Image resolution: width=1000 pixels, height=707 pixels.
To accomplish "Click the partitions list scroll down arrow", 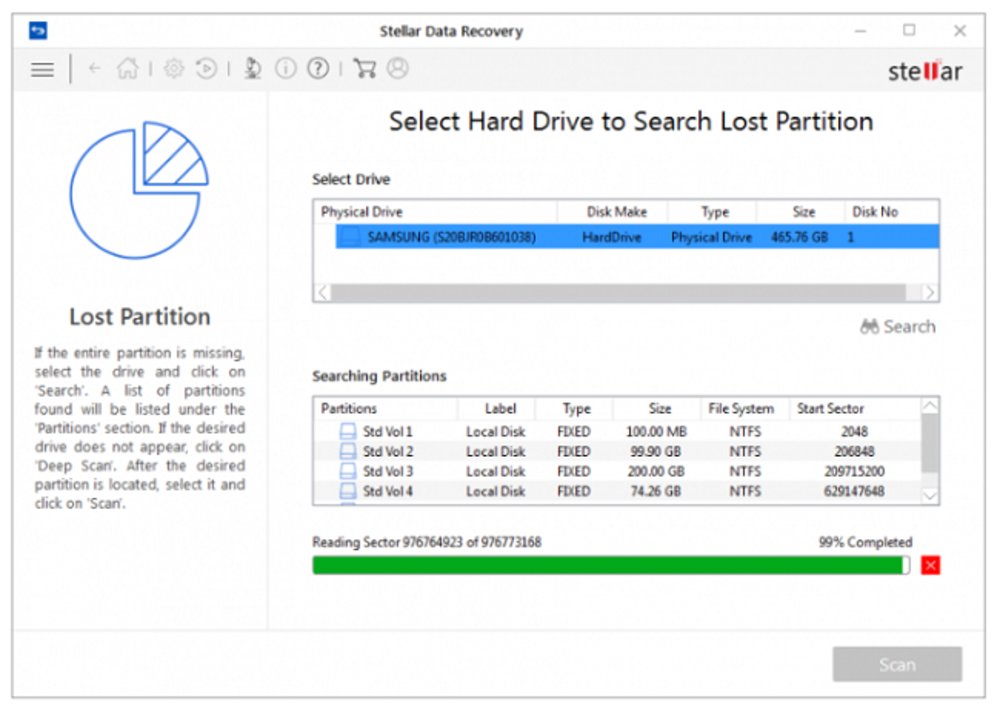I will click(x=930, y=495).
